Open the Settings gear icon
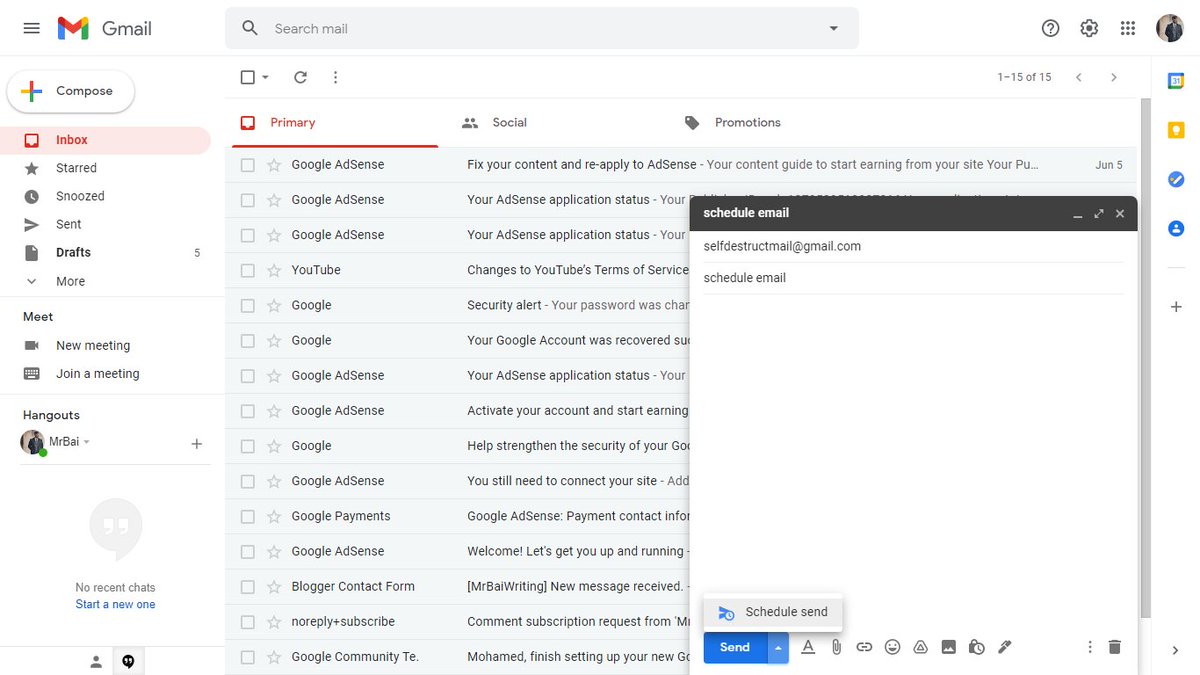 pyautogui.click(x=1089, y=28)
